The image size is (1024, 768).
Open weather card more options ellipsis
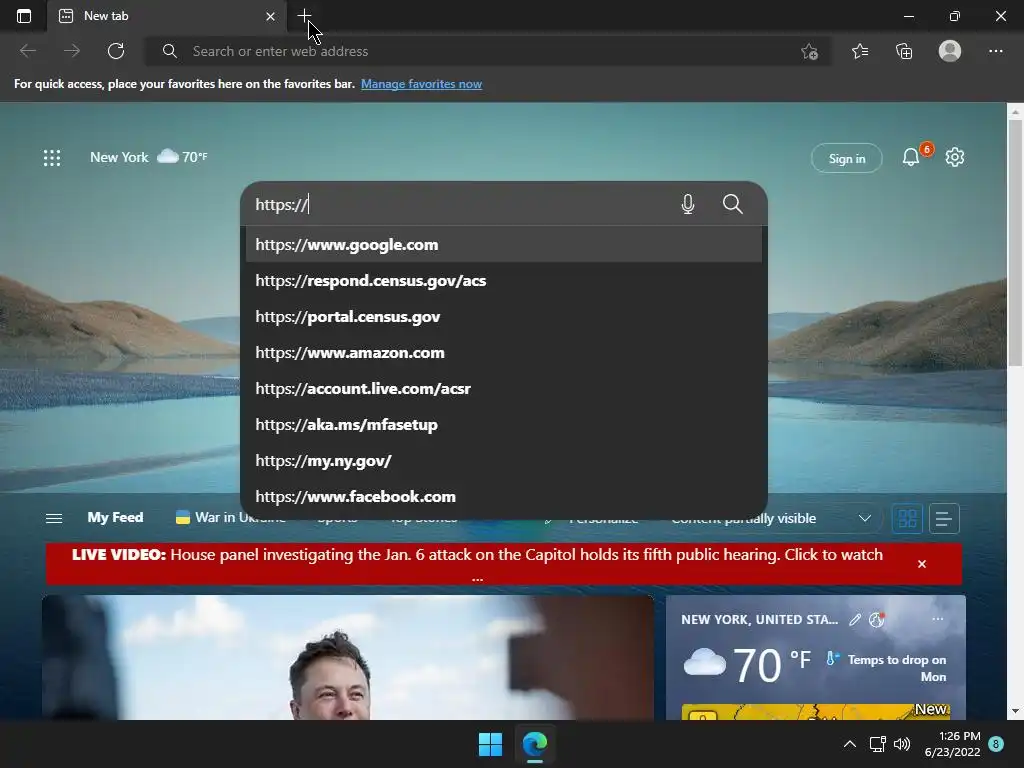tap(937, 619)
